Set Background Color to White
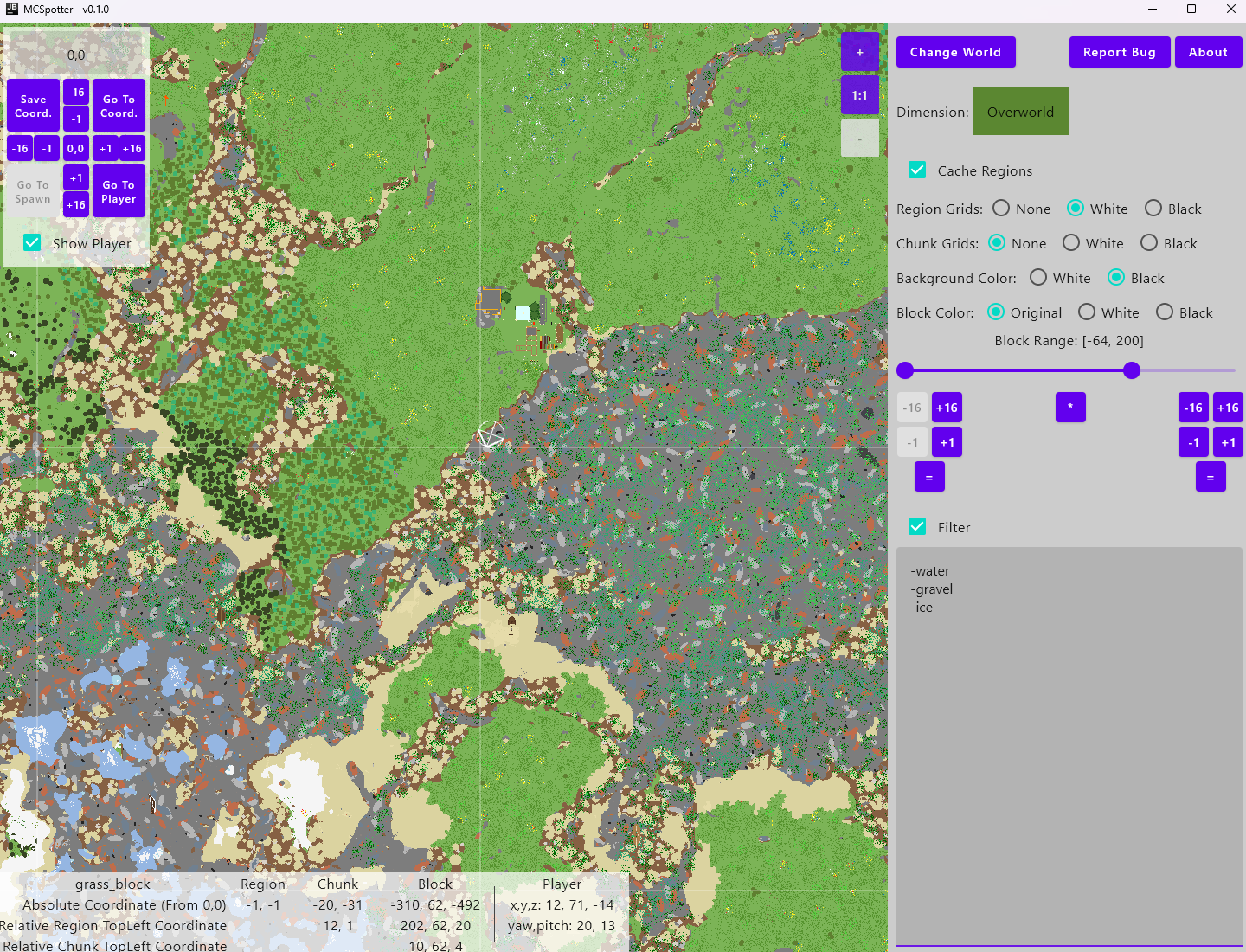1246x952 pixels. [1038, 277]
